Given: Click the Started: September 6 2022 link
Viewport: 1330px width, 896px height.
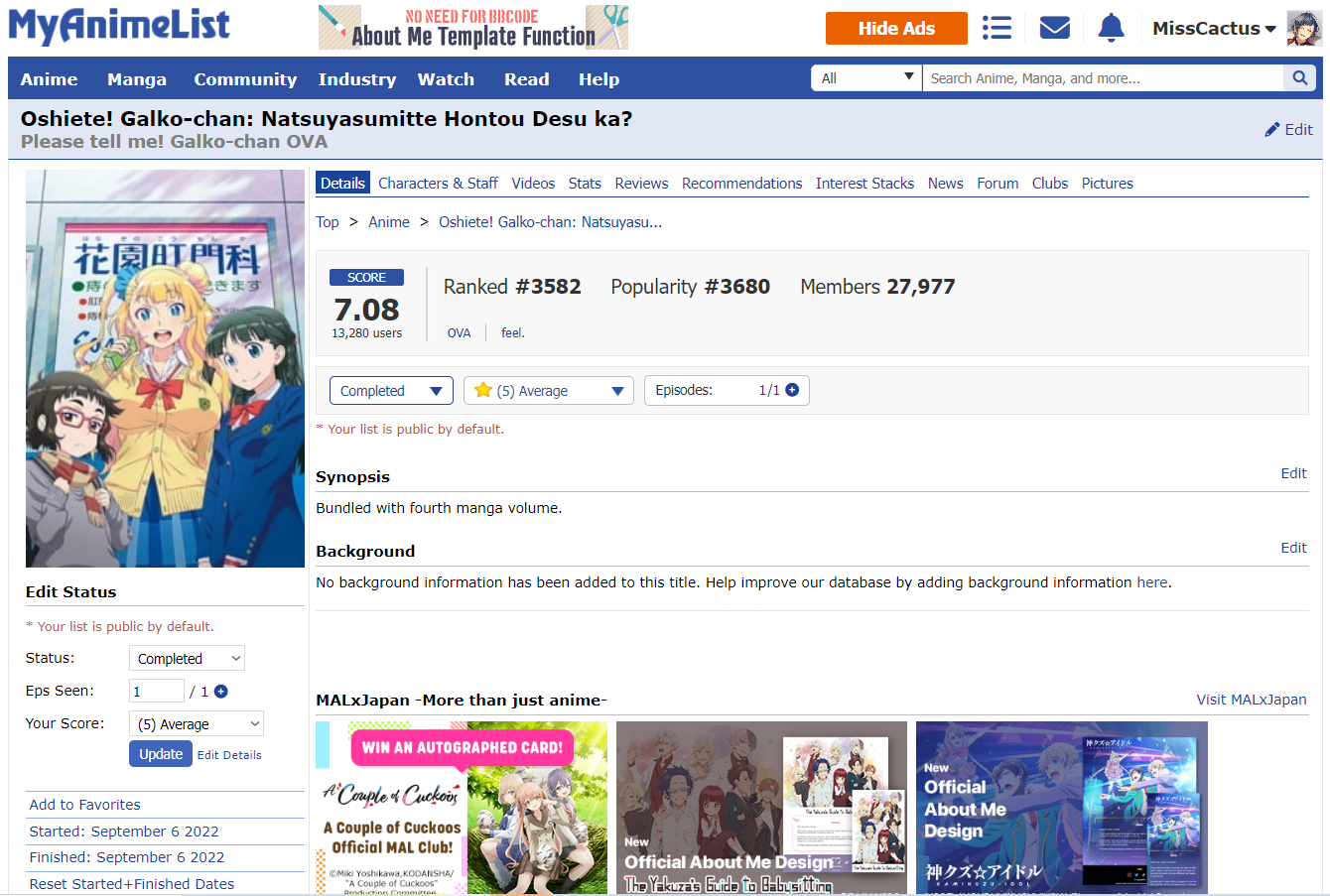Looking at the screenshot, I should [124, 832].
